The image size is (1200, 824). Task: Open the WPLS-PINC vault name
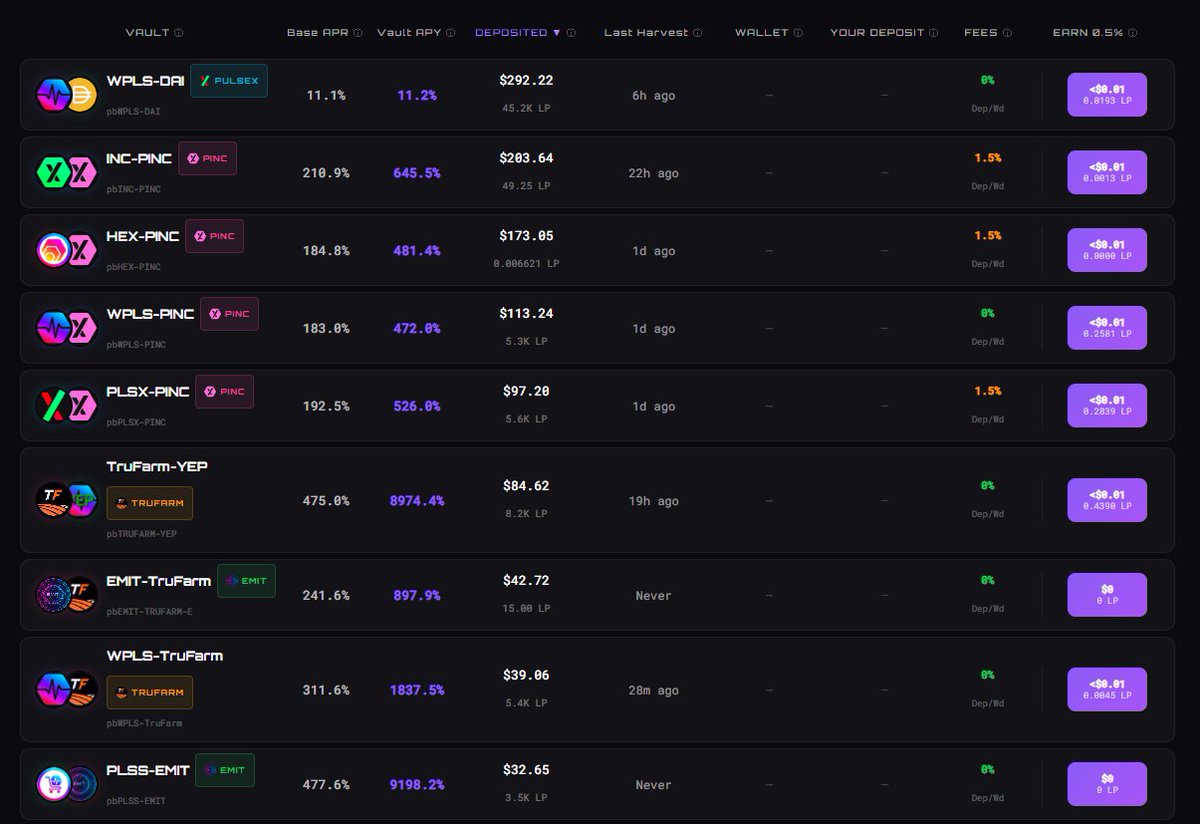(151, 314)
